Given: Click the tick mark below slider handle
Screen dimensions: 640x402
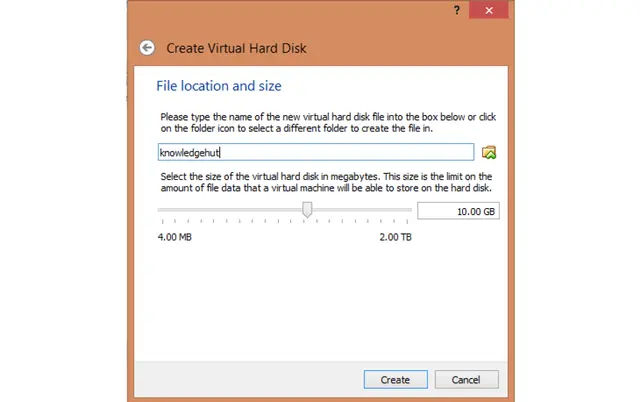Looking at the screenshot, I should coord(304,221).
